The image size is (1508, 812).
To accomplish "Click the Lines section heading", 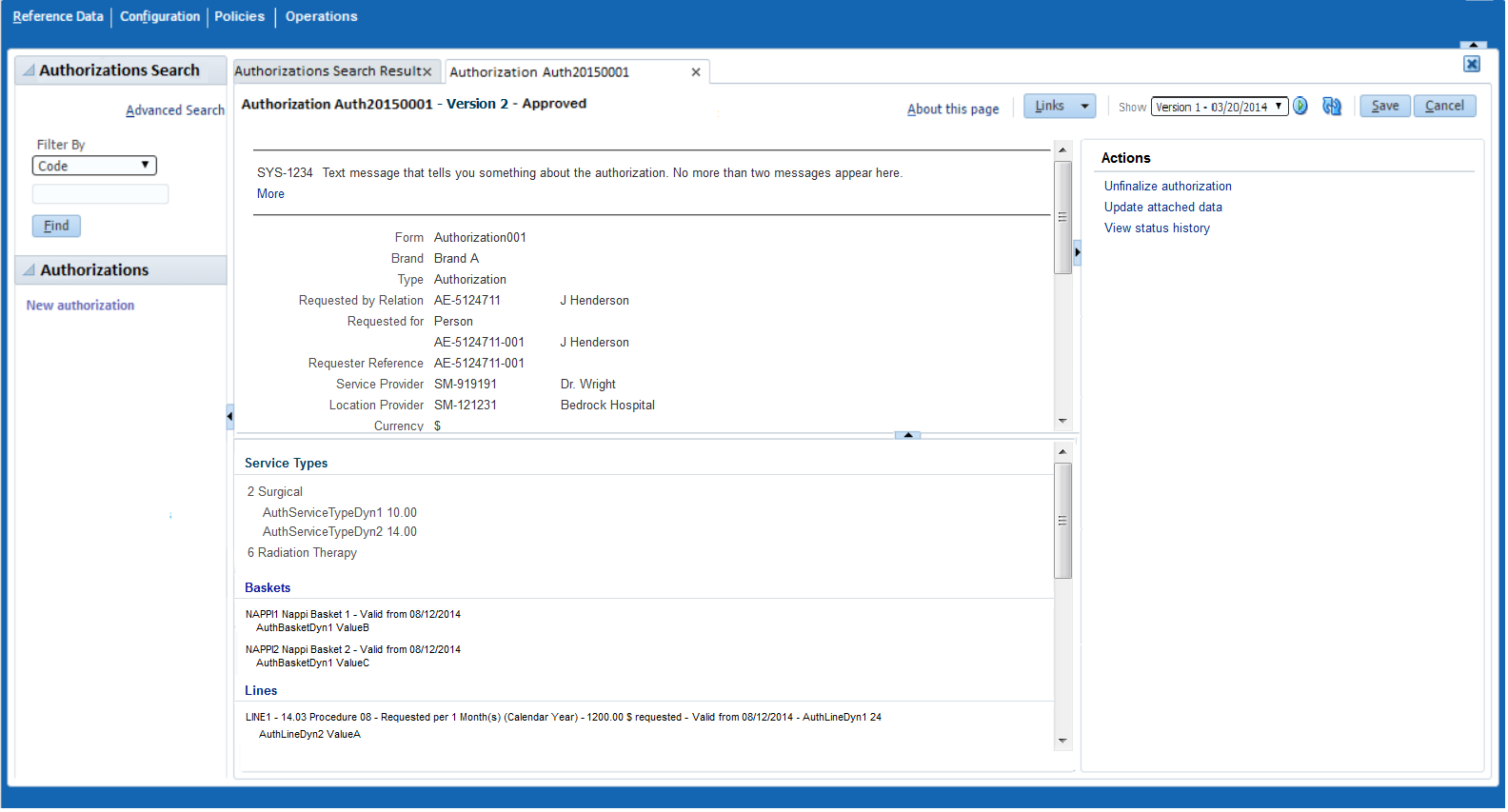I will (x=261, y=691).
